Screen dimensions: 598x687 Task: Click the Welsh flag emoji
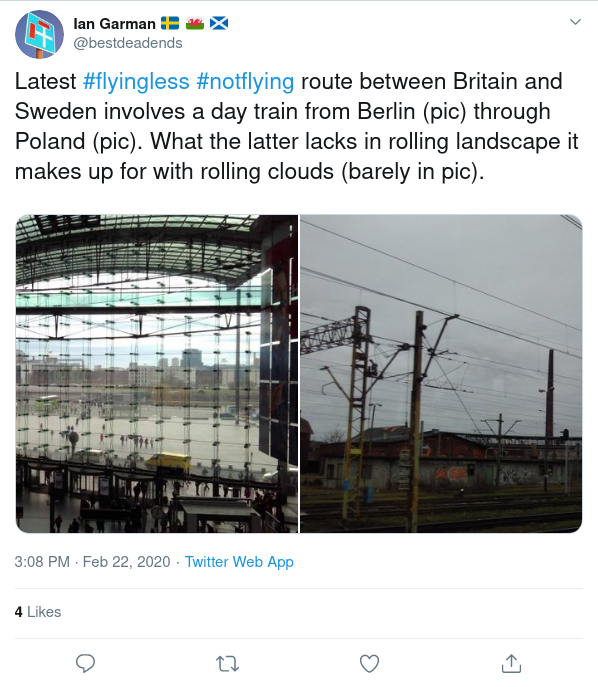coord(195,23)
